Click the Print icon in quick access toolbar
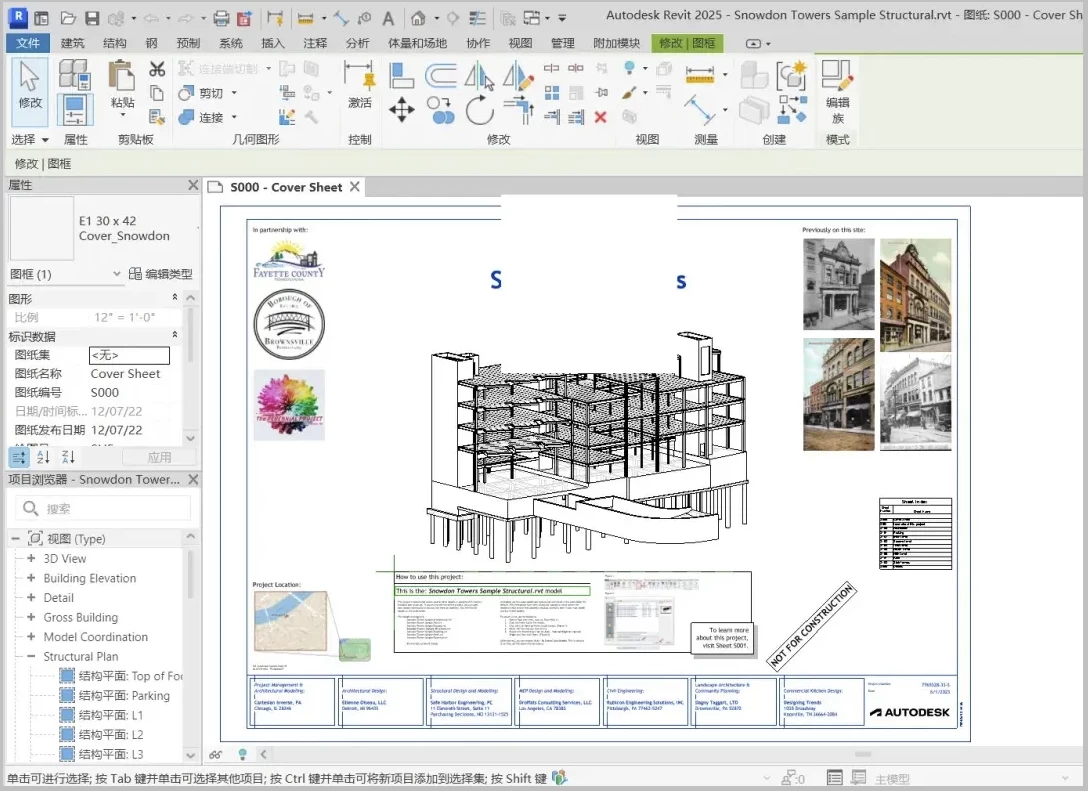The height and width of the screenshot is (791, 1088). [x=221, y=18]
